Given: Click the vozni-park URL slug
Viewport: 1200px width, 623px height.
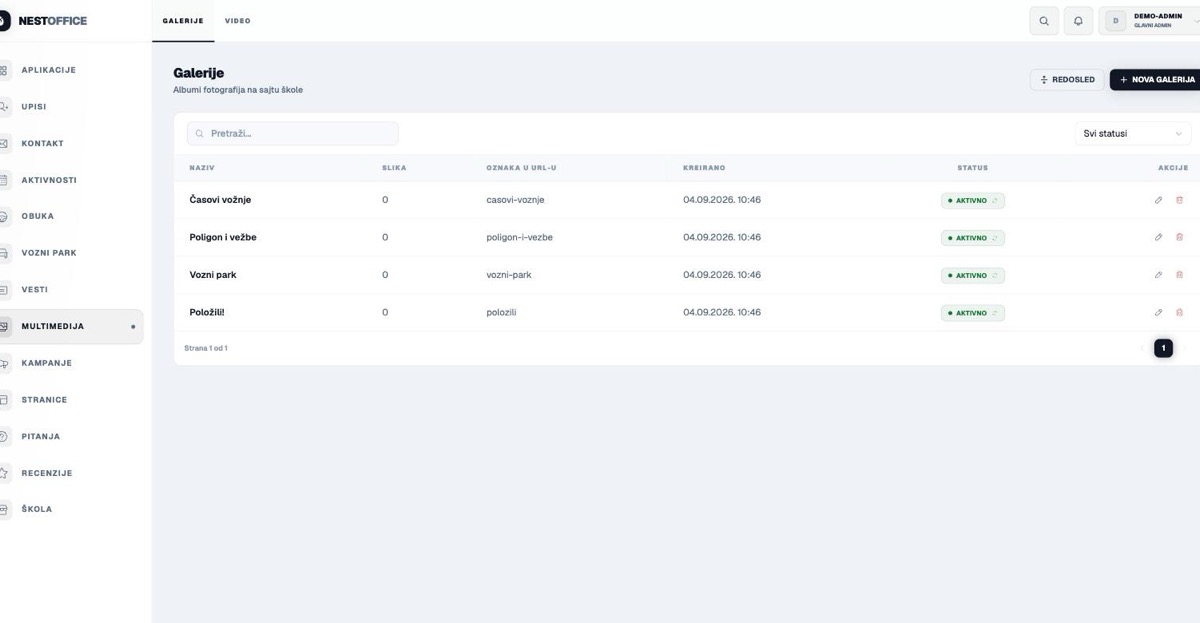Looking at the screenshot, I should pyautogui.click(x=509, y=275).
